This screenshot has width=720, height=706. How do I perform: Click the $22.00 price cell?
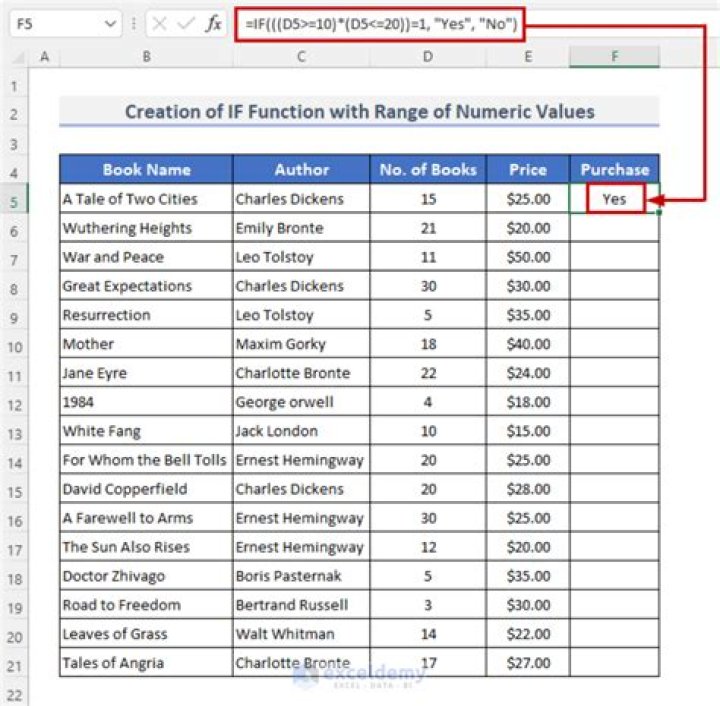[x=528, y=633]
